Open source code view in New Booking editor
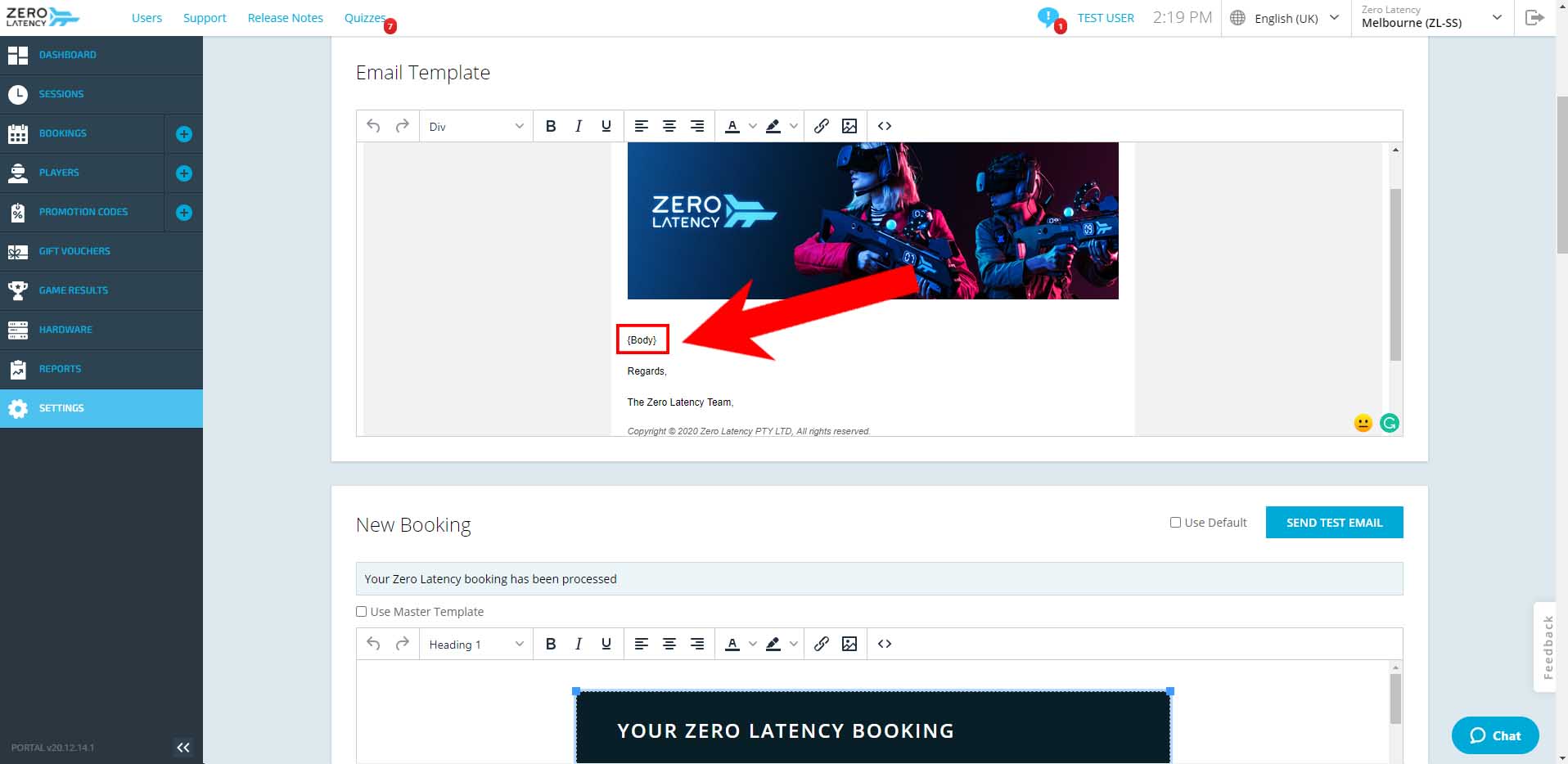 (x=885, y=644)
